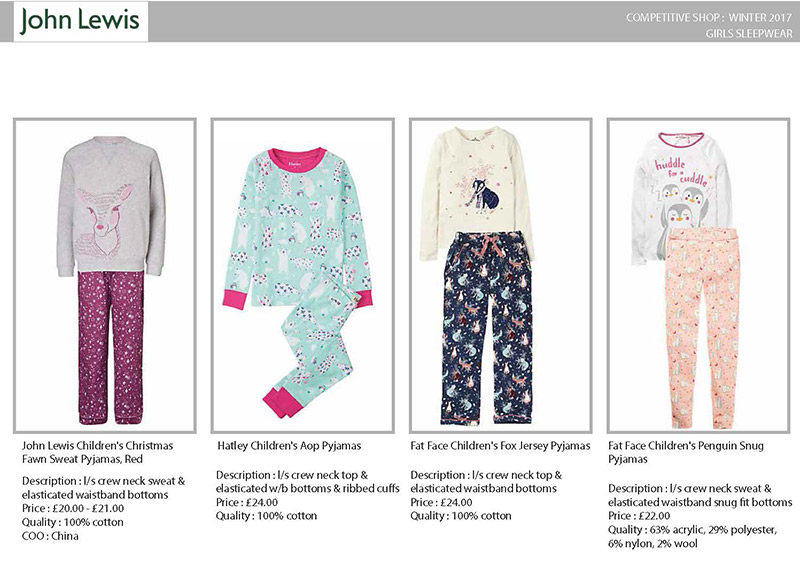The height and width of the screenshot is (566, 800).
Task: Click the huddle for a cuddle top
Action: 684,196
